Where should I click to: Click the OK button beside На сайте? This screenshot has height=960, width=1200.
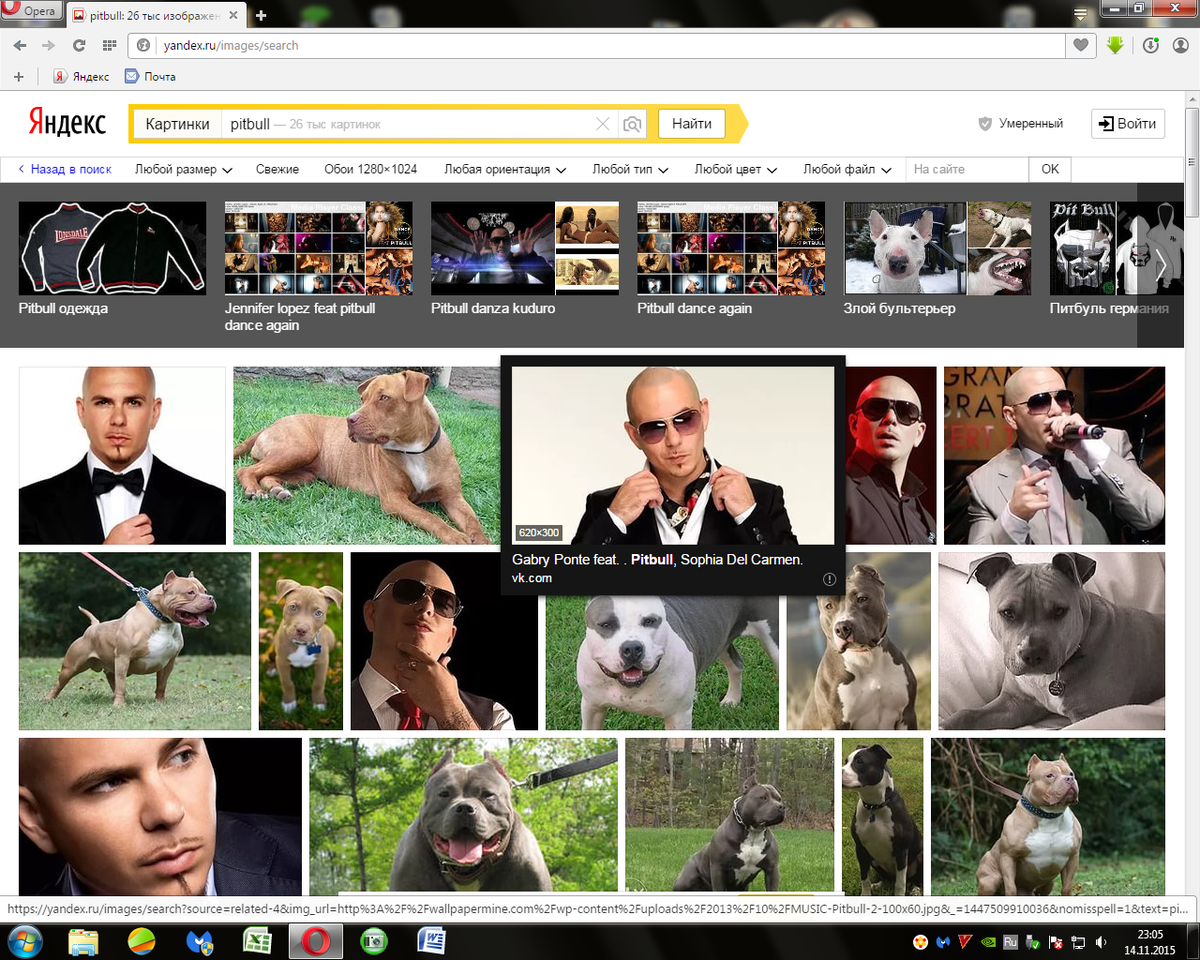(x=1050, y=169)
